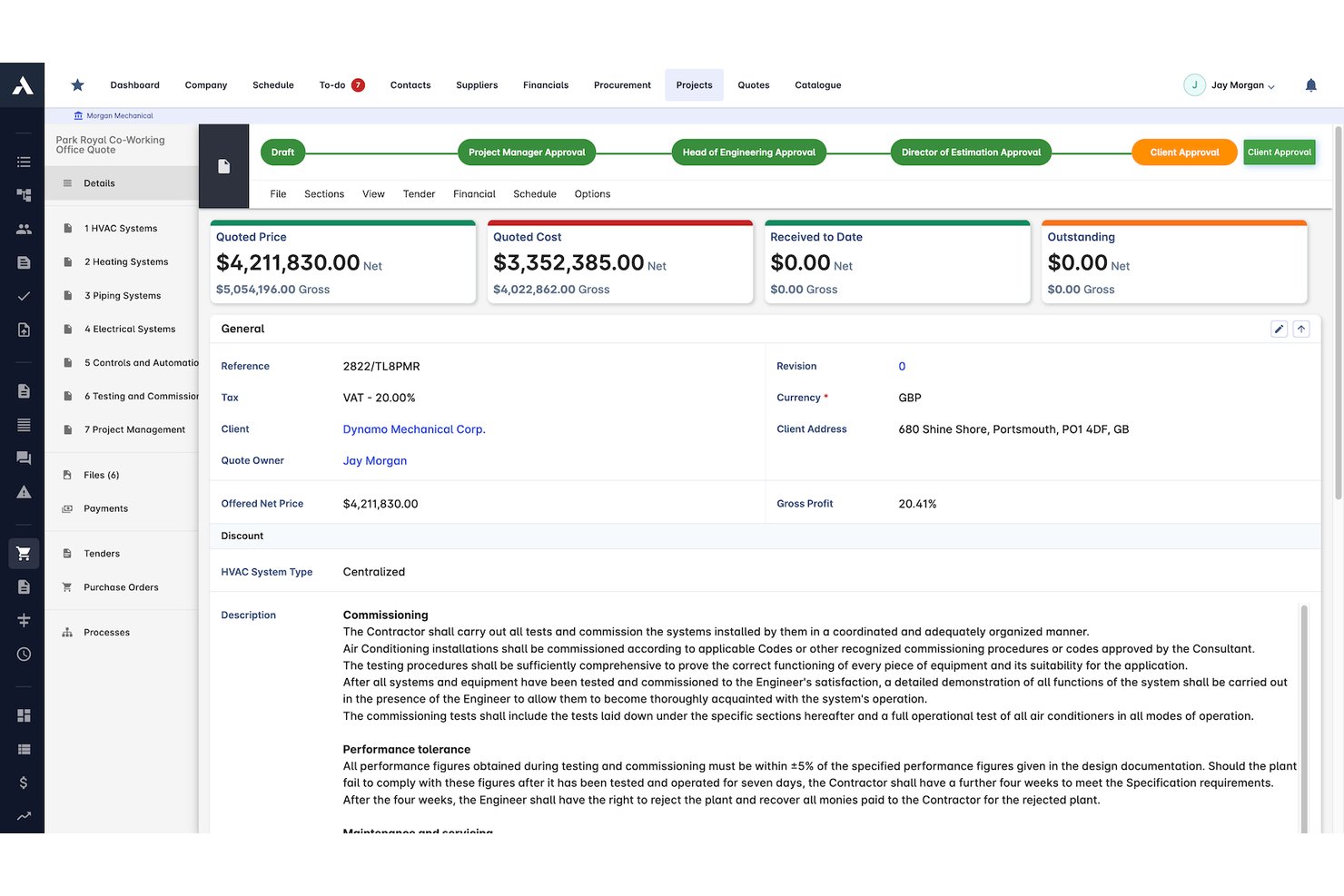Viewport: 1344px width, 896px height.
Task: Open the clock icon in the dark sidebar
Action: [x=24, y=655]
